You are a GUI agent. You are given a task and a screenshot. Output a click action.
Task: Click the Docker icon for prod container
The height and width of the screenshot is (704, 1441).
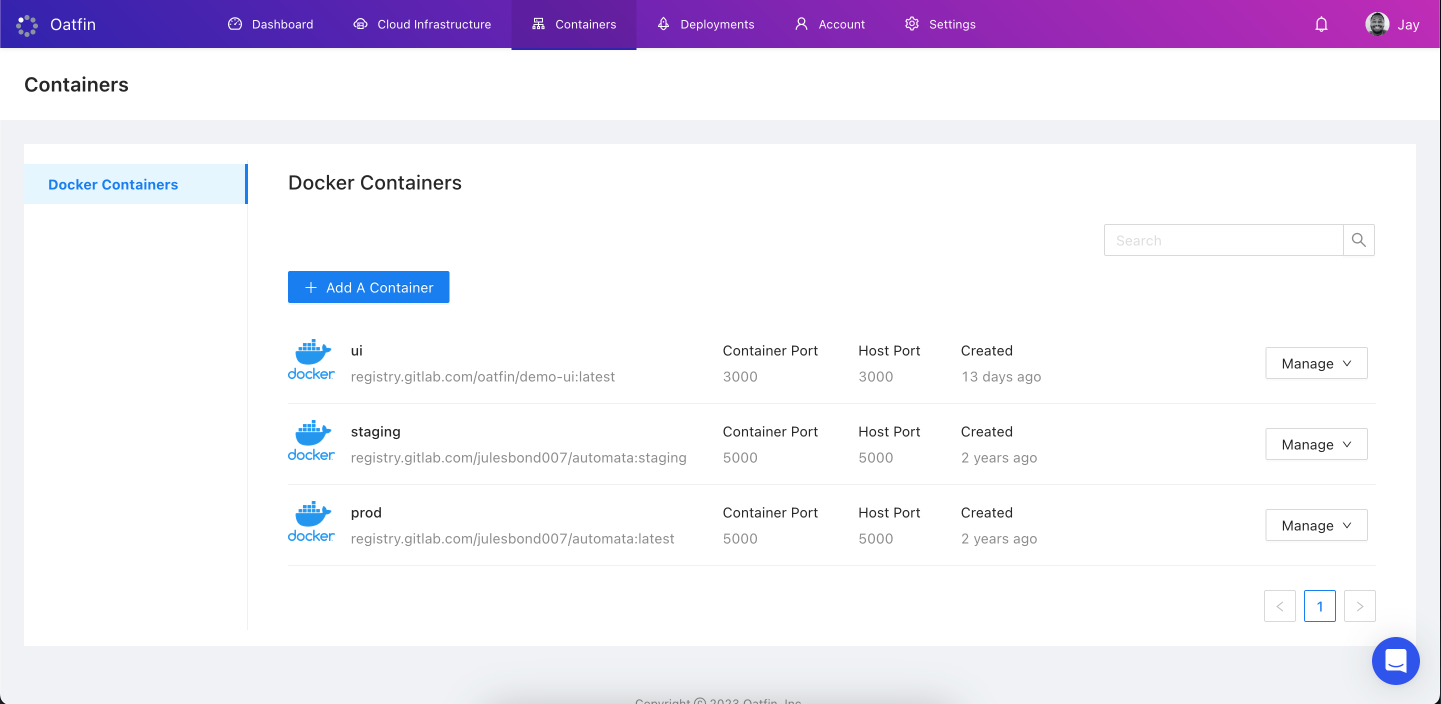click(311, 522)
